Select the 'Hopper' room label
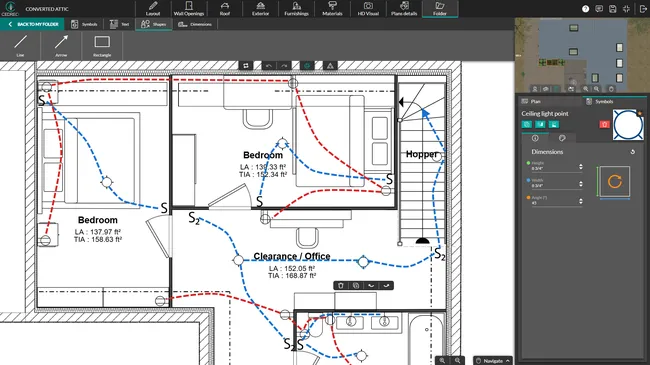The image size is (650, 365). tap(422, 154)
